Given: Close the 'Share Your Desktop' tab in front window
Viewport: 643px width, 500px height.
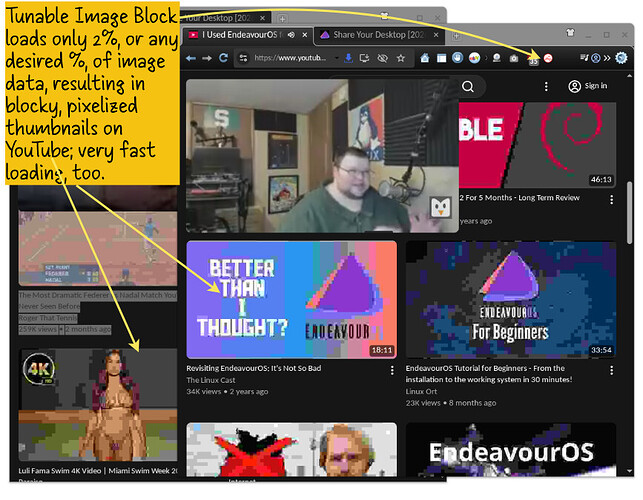Looking at the screenshot, I should click(x=436, y=35).
